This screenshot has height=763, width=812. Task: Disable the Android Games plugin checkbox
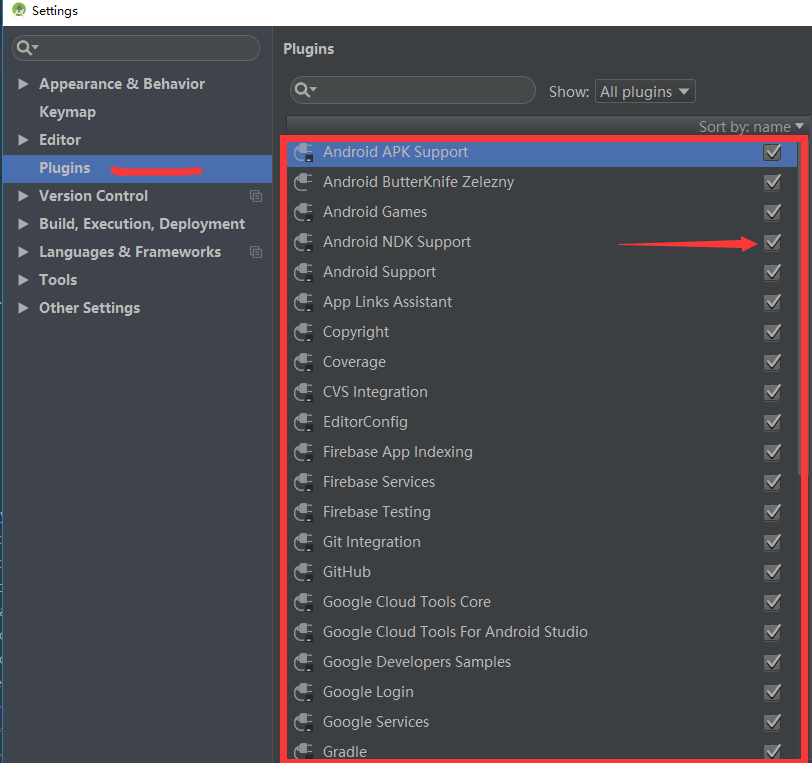pos(772,212)
